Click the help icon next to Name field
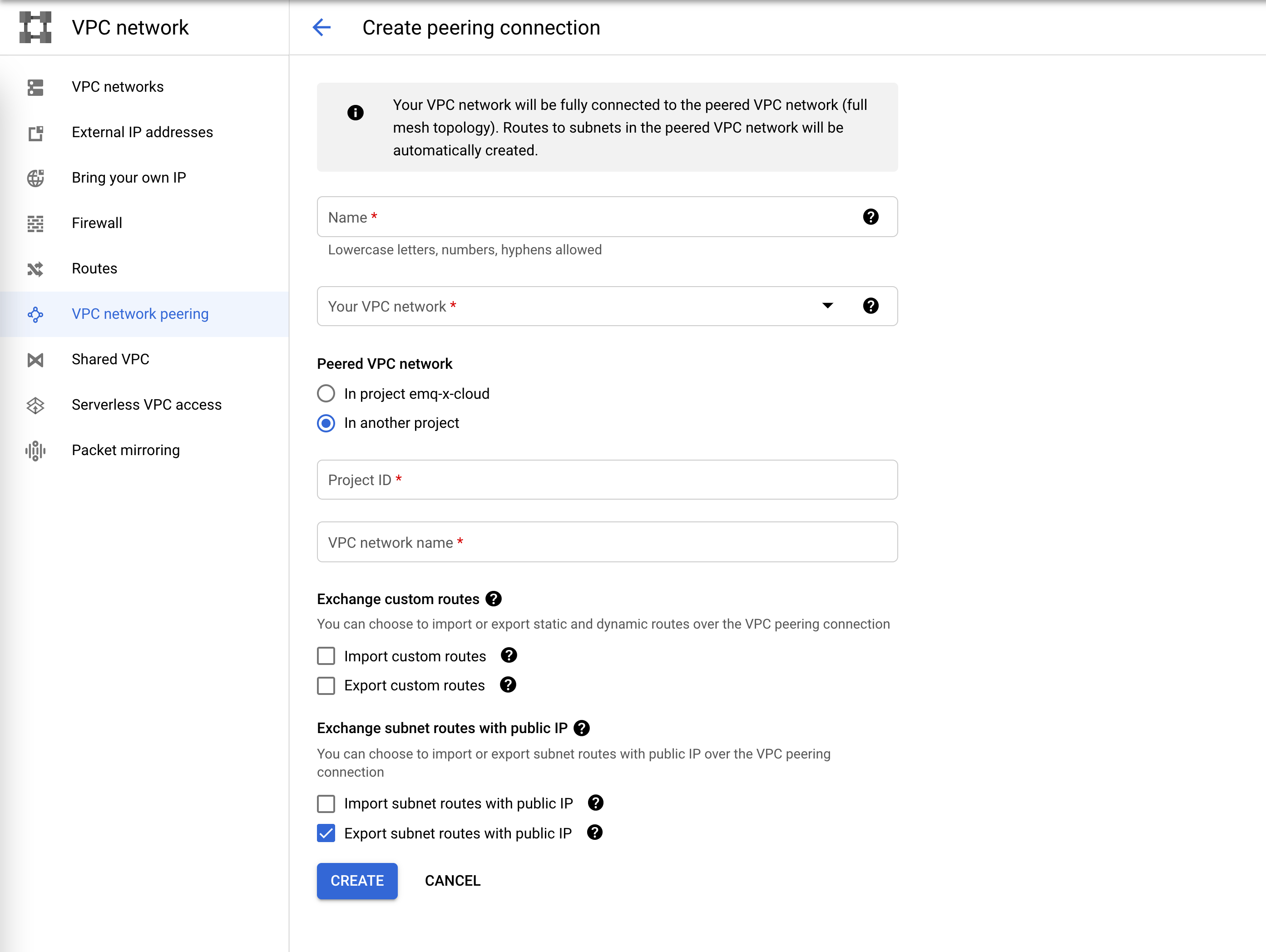 (x=870, y=217)
